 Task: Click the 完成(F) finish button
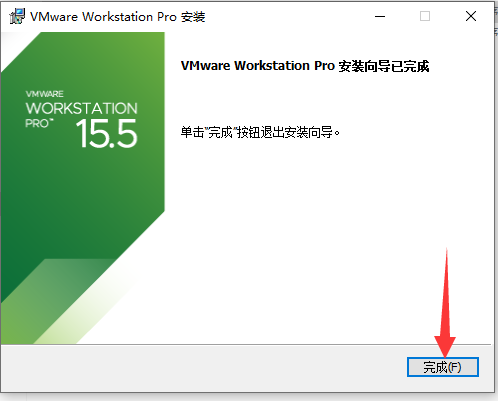click(443, 367)
